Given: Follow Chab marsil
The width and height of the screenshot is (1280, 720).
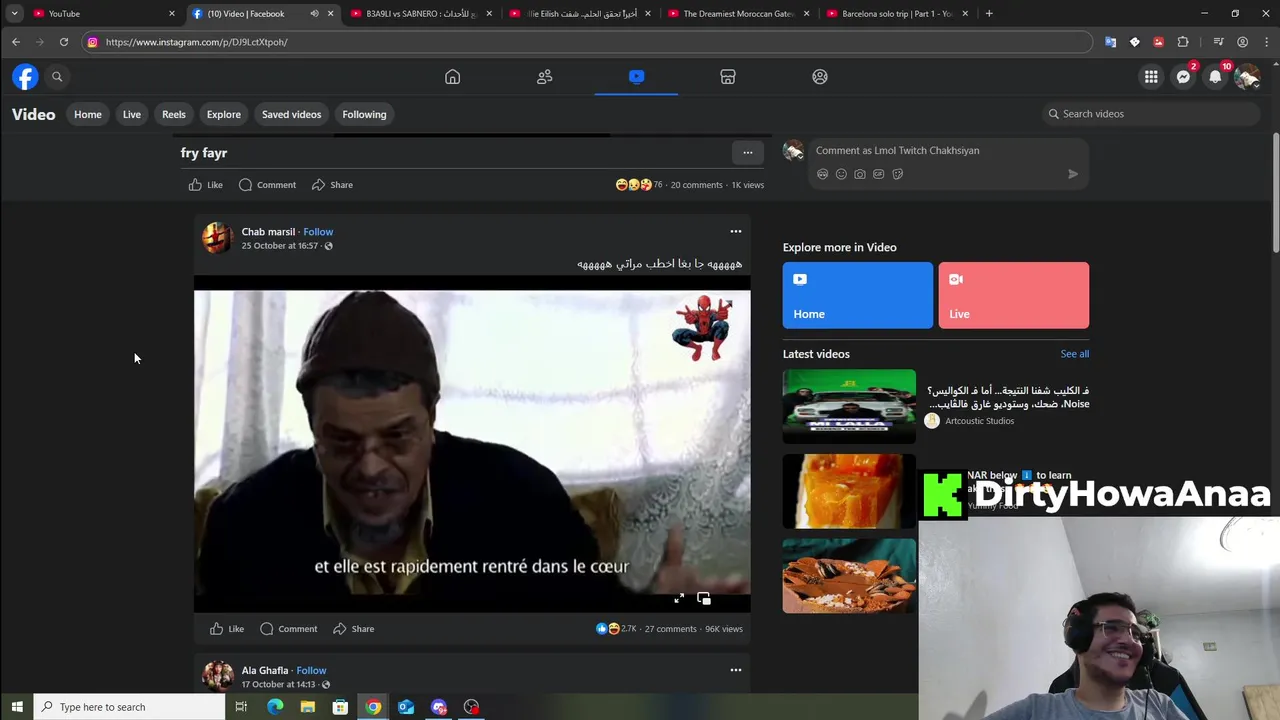Looking at the screenshot, I should [x=318, y=232].
